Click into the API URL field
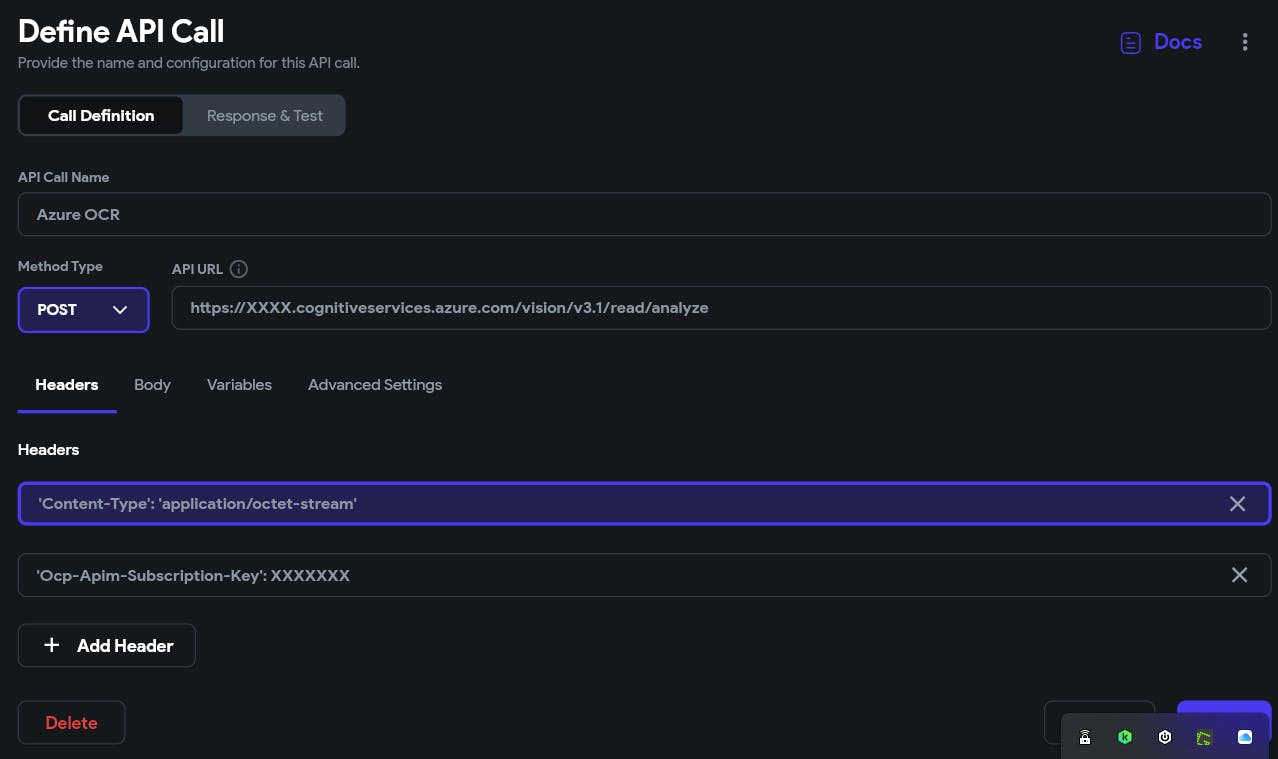The width and height of the screenshot is (1278, 759). tap(720, 309)
